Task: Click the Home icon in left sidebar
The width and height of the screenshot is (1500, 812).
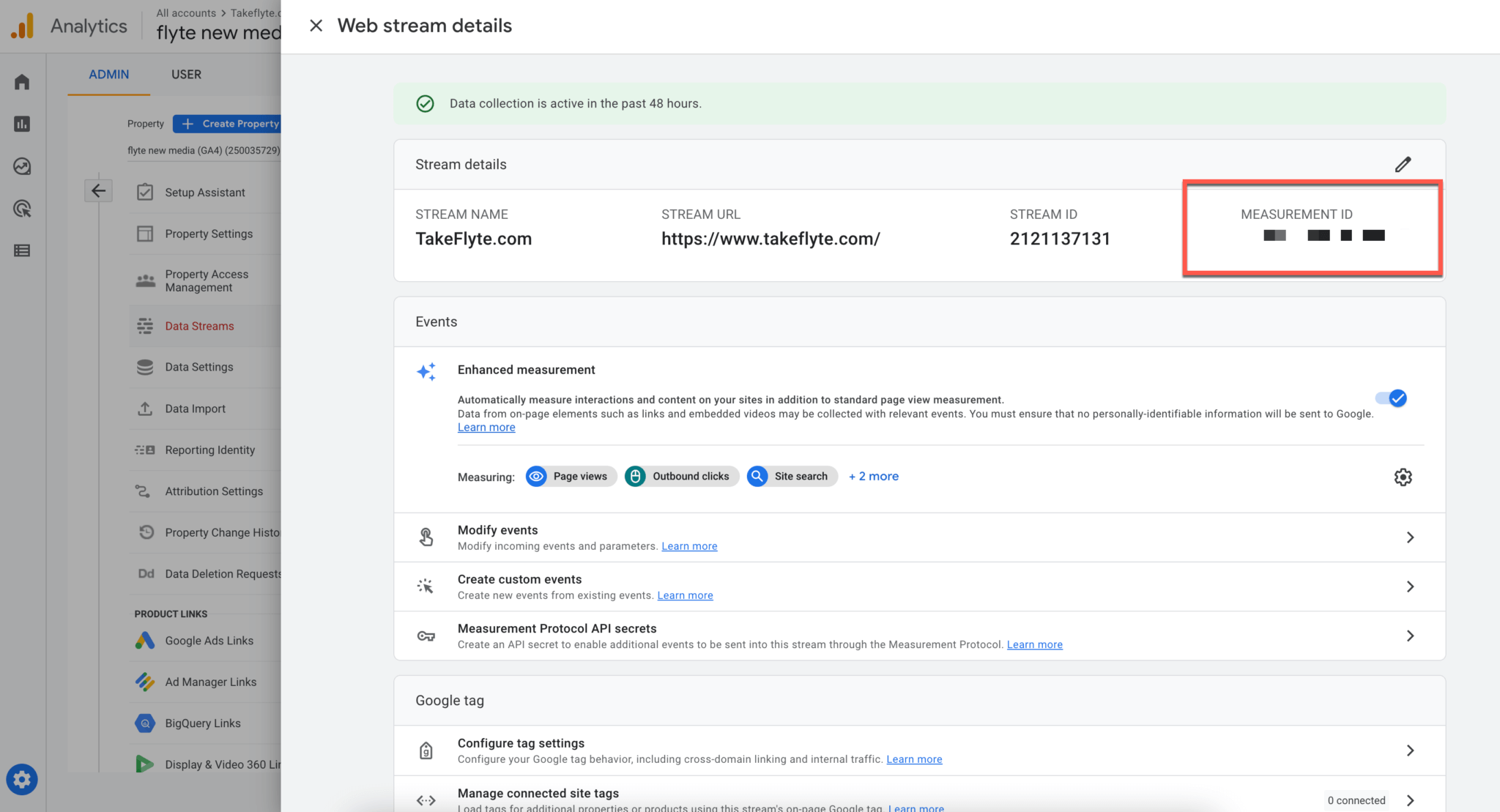Action: click(22, 81)
